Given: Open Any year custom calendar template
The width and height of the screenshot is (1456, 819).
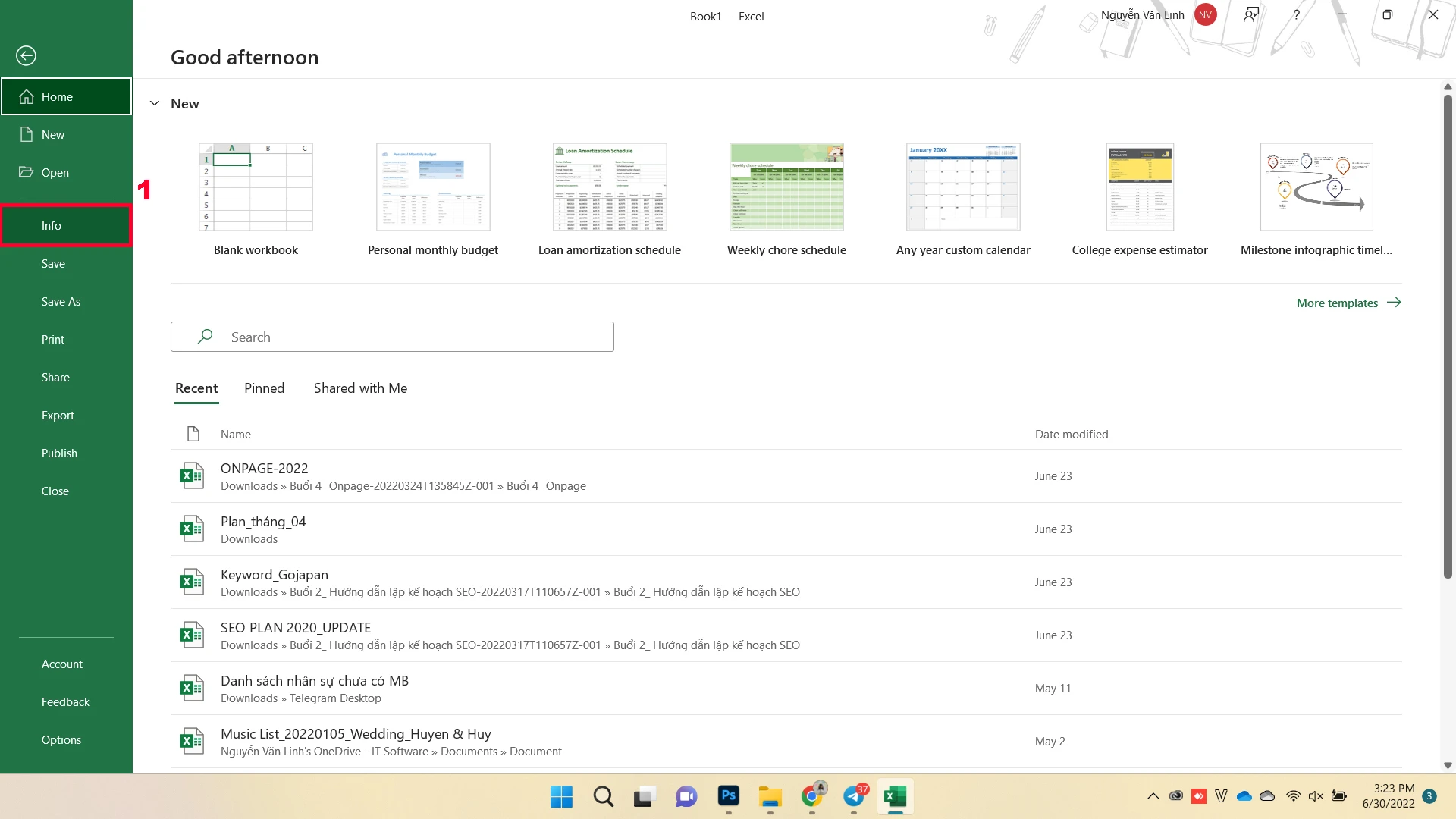Looking at the screenshot, I should coord(963,199).
